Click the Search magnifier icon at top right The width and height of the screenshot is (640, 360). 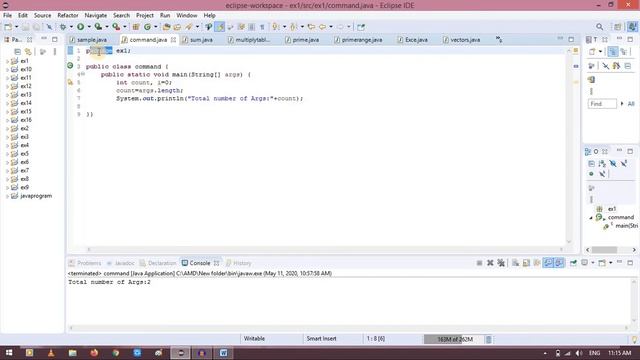600,27
